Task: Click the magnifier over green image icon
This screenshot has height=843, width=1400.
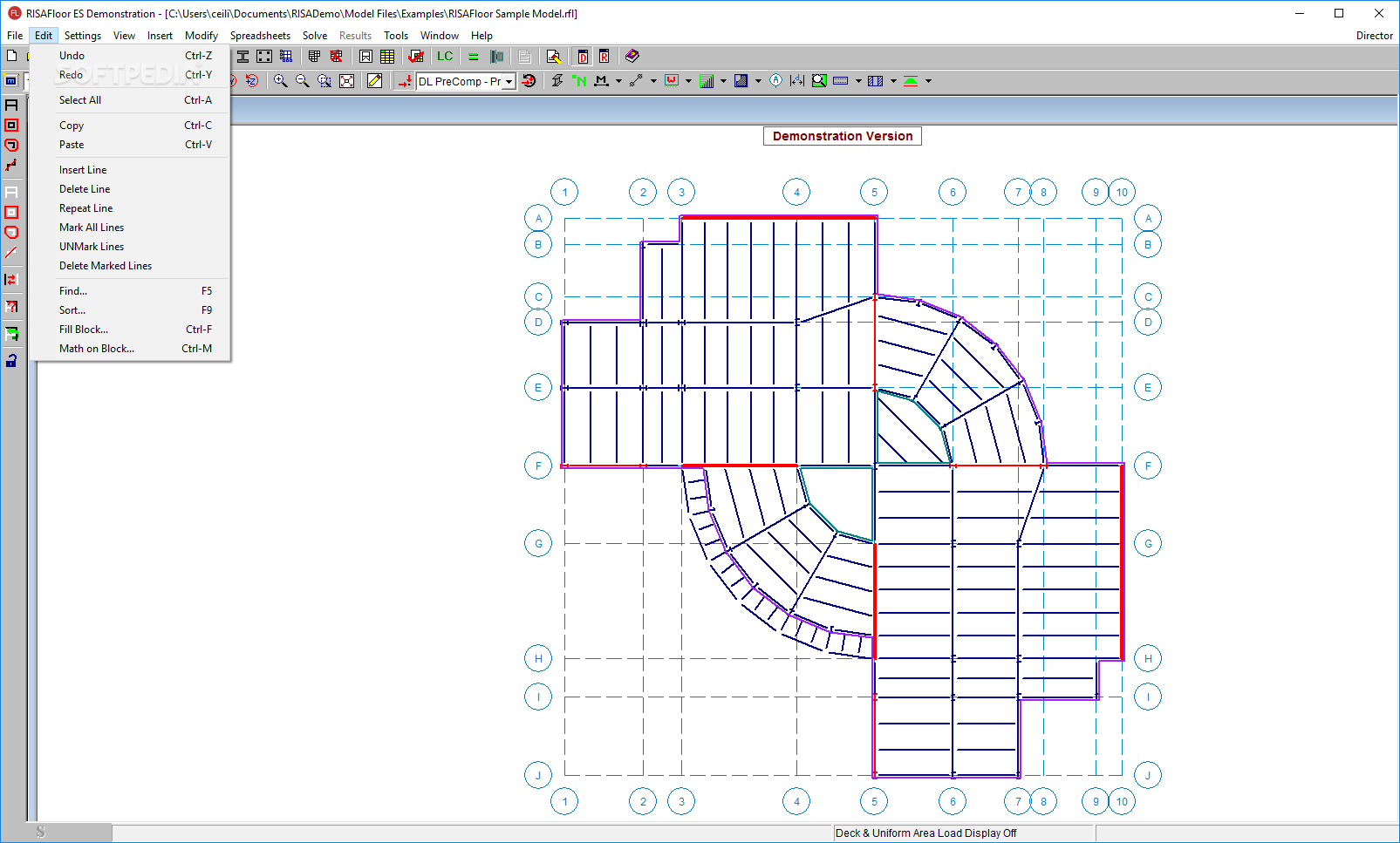Action: [819, 81]
